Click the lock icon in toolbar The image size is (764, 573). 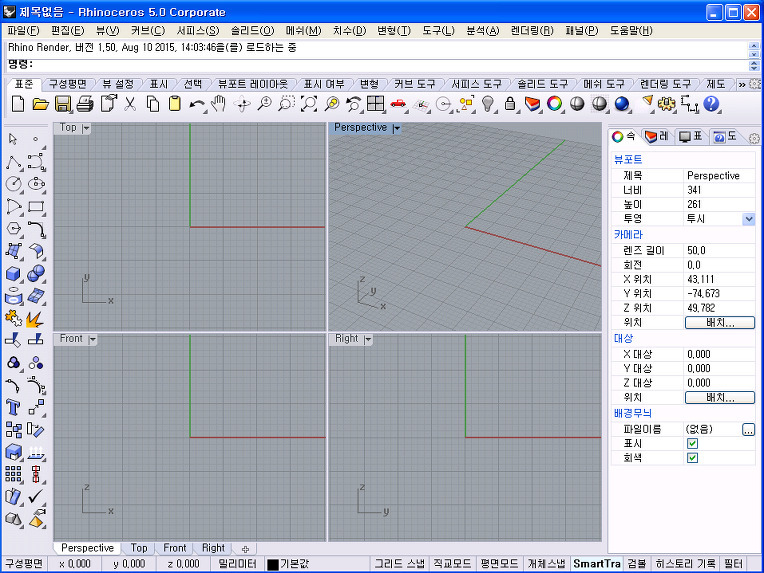click(510, 104)
